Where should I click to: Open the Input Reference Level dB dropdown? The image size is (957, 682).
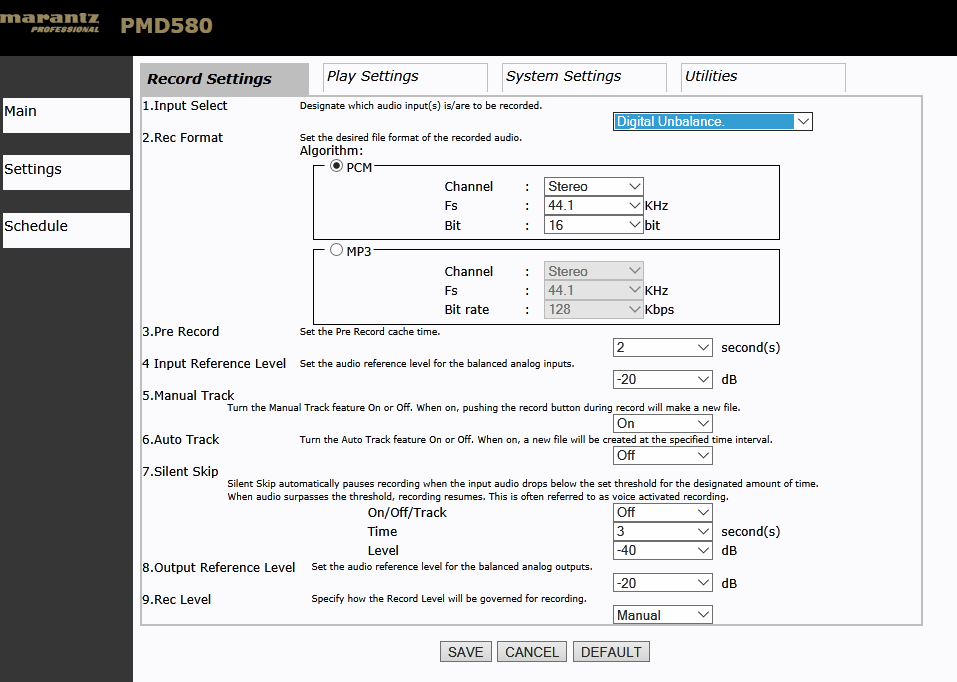[662, 379]
